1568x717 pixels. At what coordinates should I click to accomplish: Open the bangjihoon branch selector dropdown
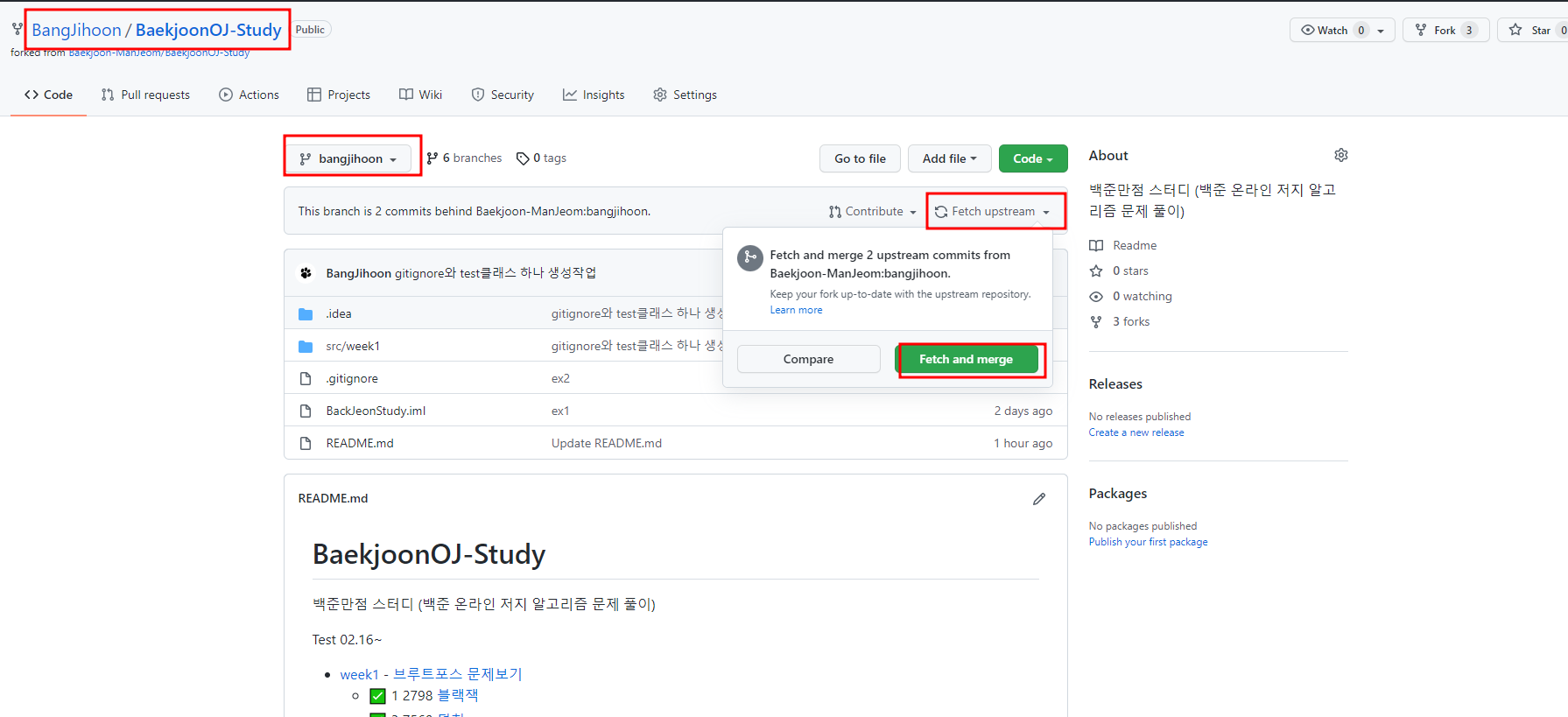348,158
